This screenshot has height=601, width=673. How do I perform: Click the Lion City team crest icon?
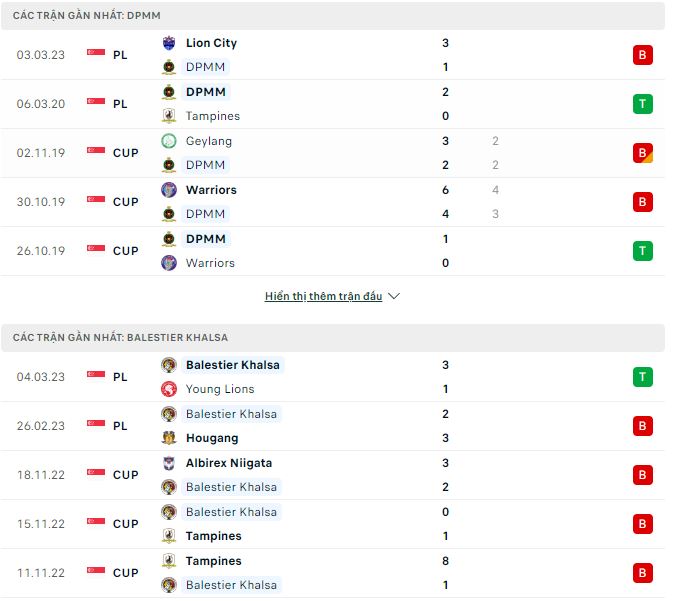[x=168, y=43]
